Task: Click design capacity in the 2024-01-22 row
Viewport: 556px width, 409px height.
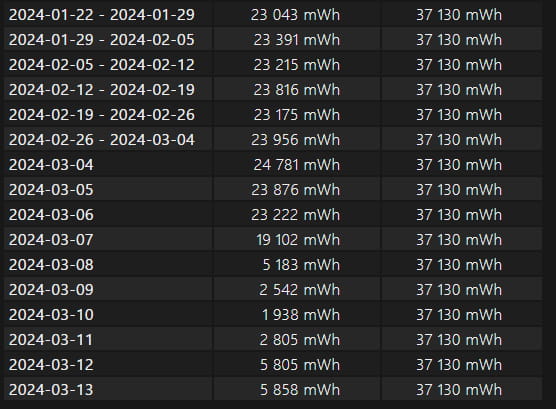Action: [x=459, y=15]
